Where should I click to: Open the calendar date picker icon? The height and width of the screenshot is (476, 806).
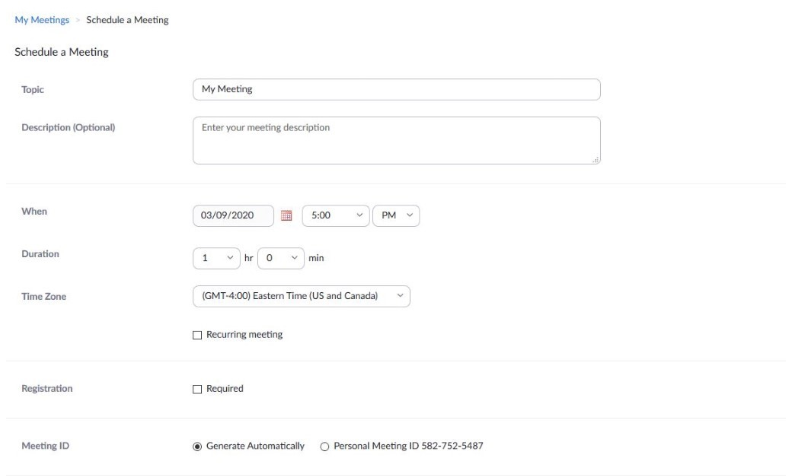286,215
